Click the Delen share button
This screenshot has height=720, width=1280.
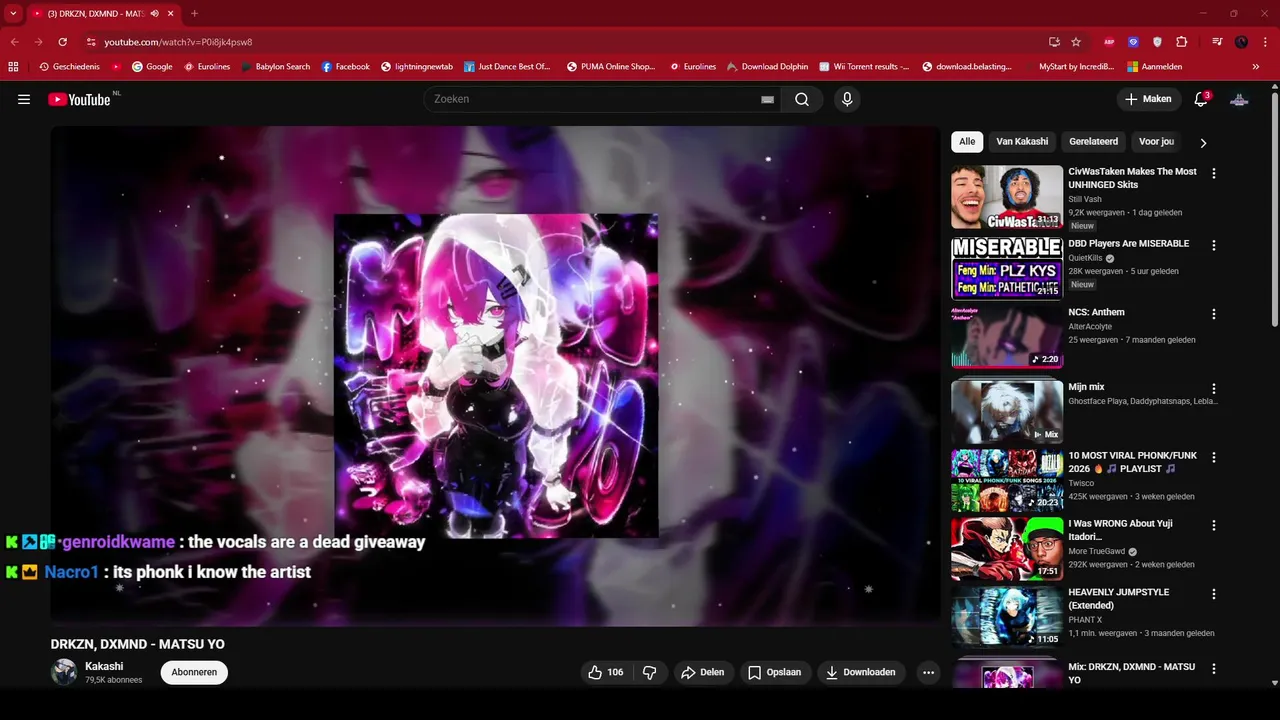point(703,672)
